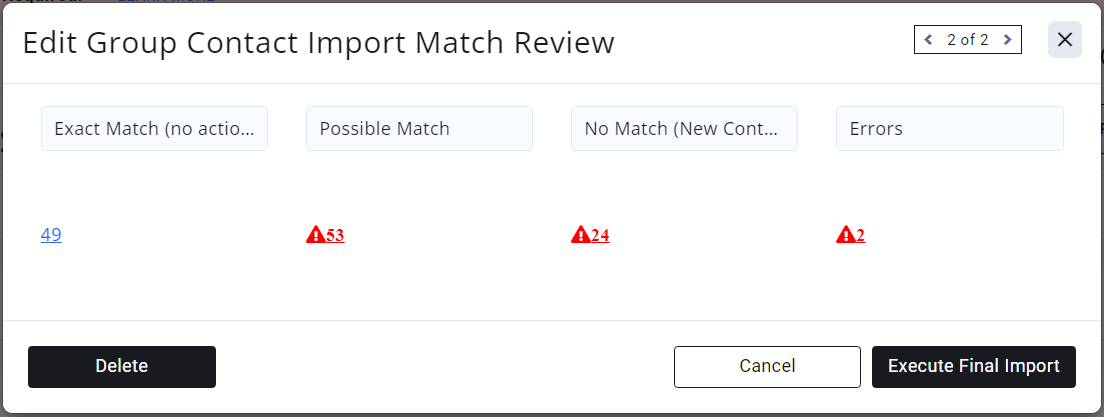Select the Possible Match column header
This screenshot has height=417, width=1104.
419,129
